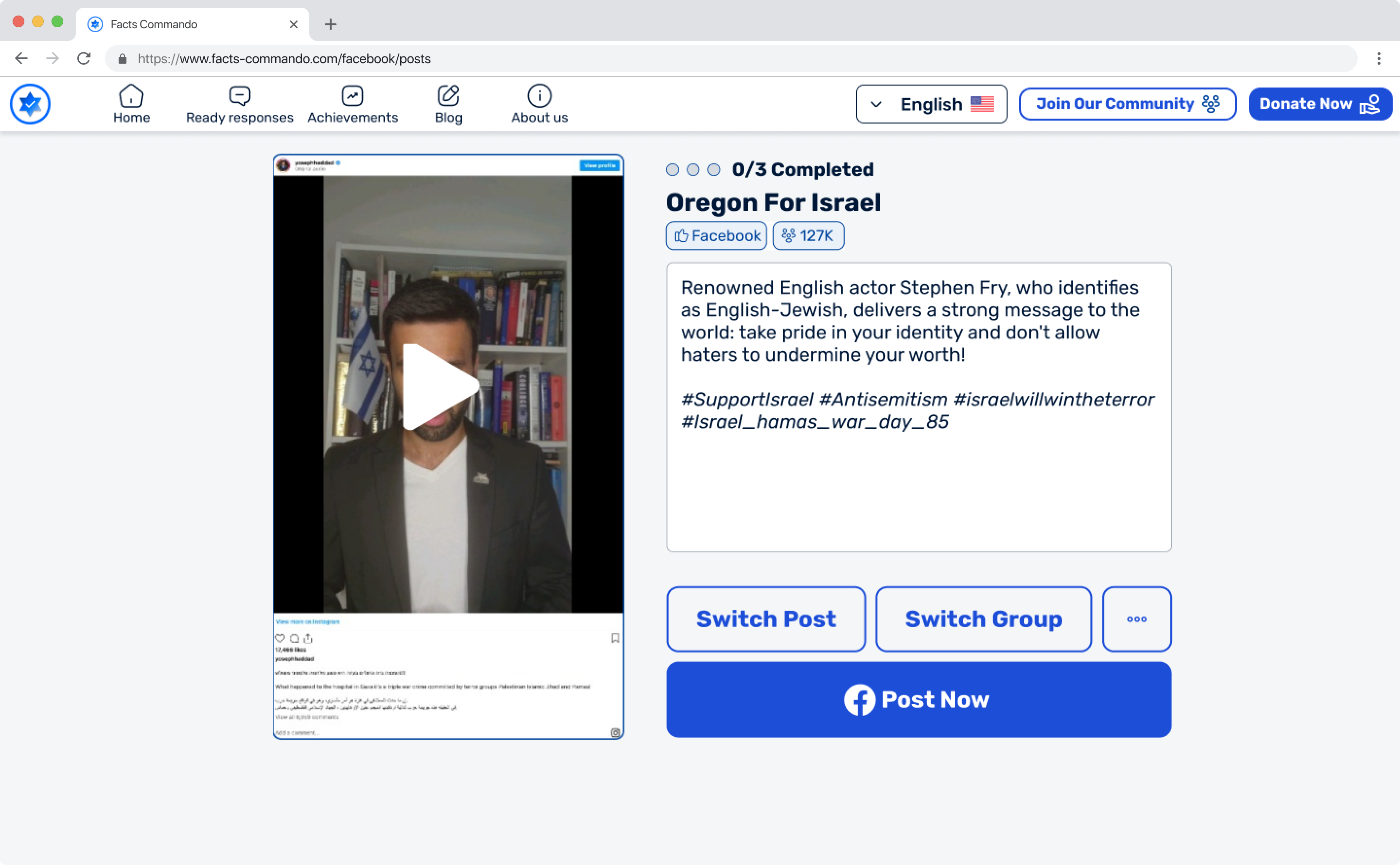
Task: Click the Facts Commando star logo
Action: point(30,104)
